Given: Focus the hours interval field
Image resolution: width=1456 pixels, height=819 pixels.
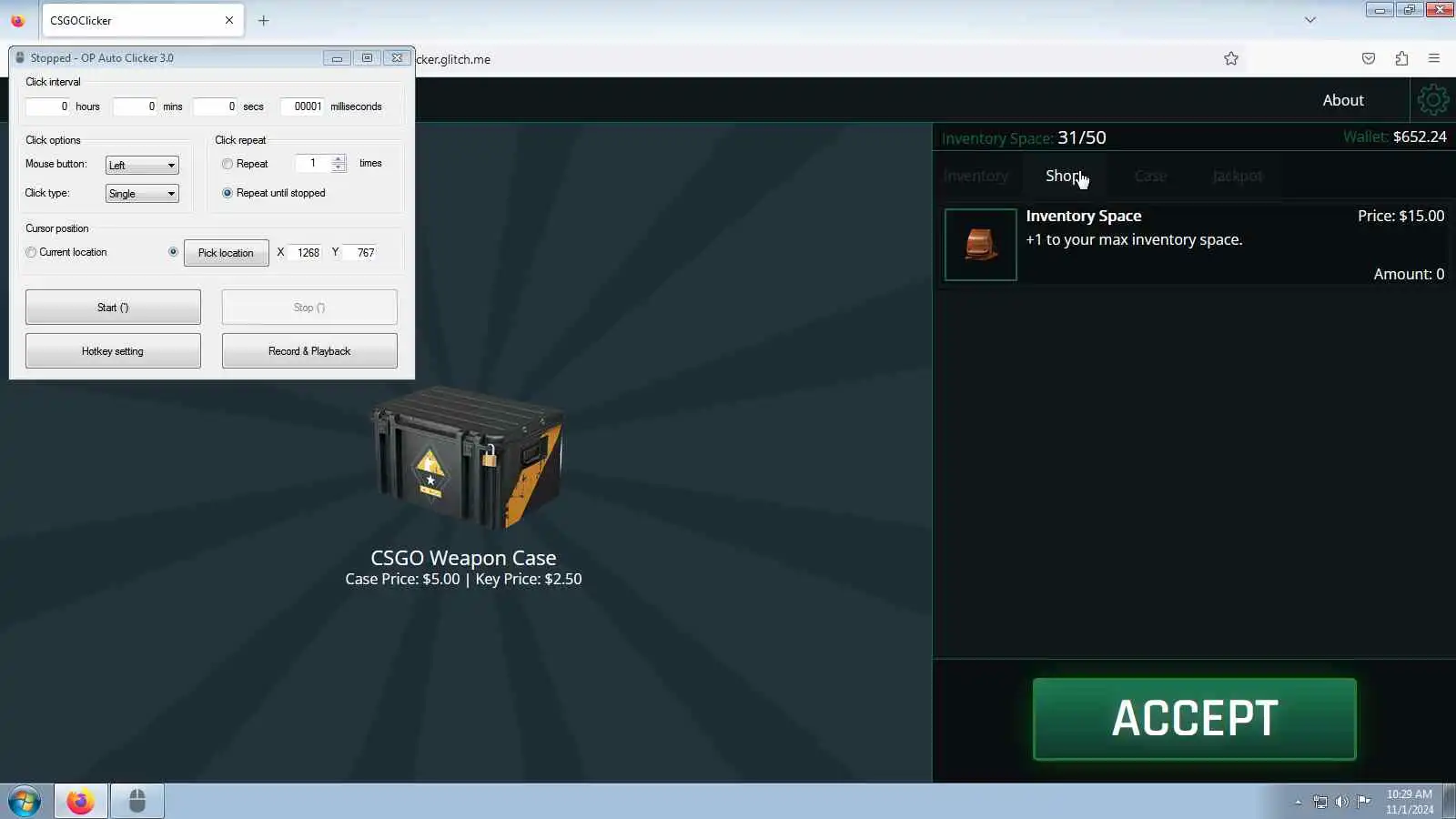Looking at the screenshot, I should (47, 106).
